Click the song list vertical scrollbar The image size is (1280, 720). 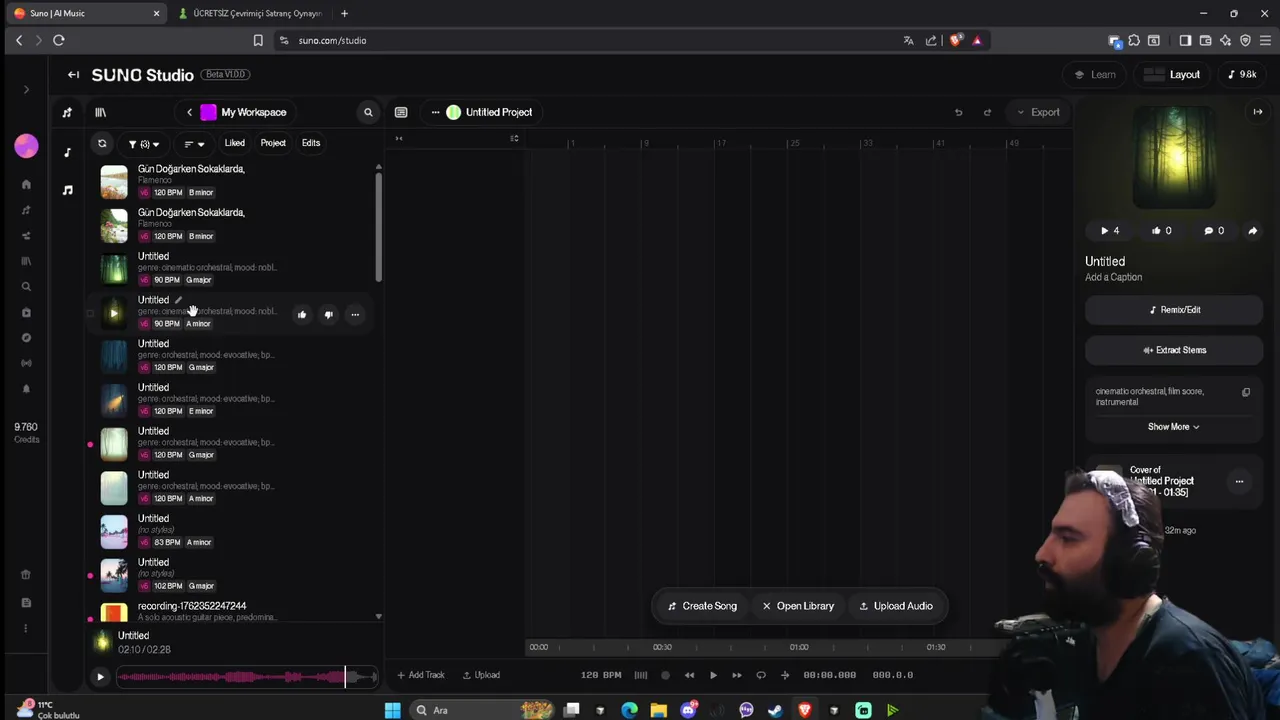point(378,227)
